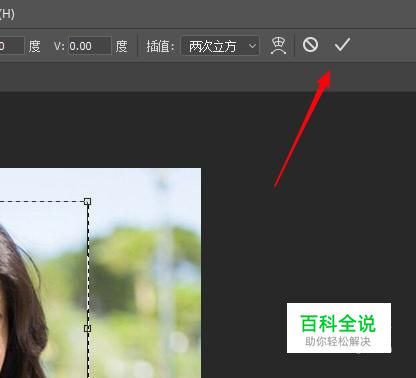Open the 插值 interpolation dropdown
416x378 pixels.
click(x=220, y=46)
